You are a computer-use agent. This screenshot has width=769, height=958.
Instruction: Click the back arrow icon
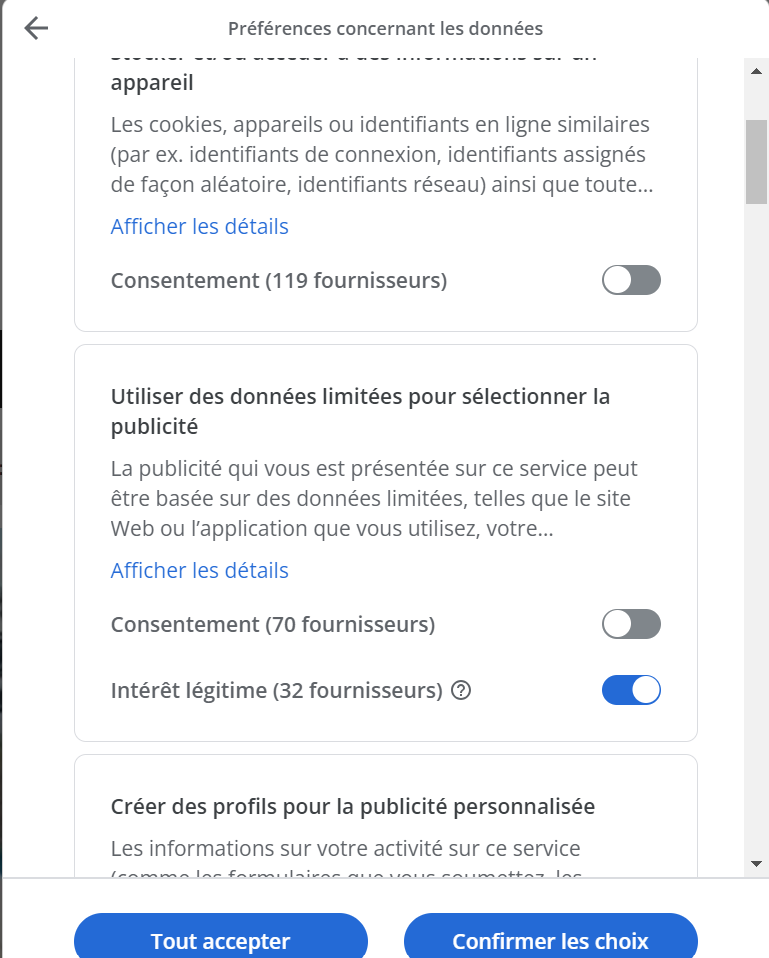tap(36, 28)
